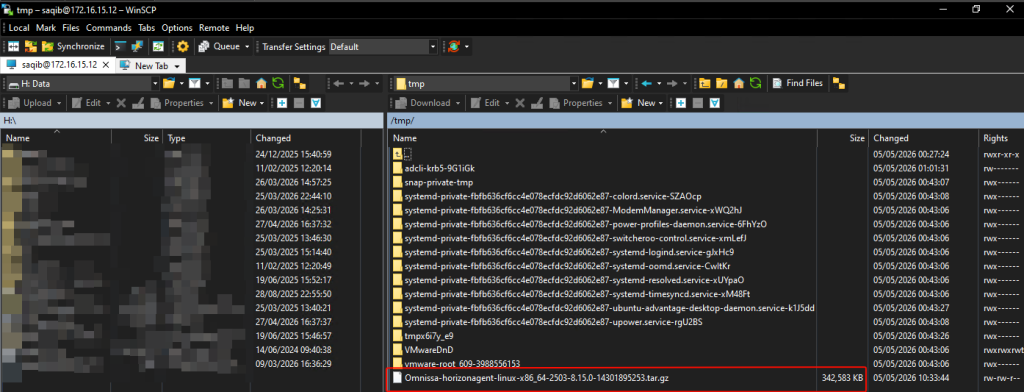Click the Download button
The width and height of the screenshot is (1024, 392).
[422, 103]
